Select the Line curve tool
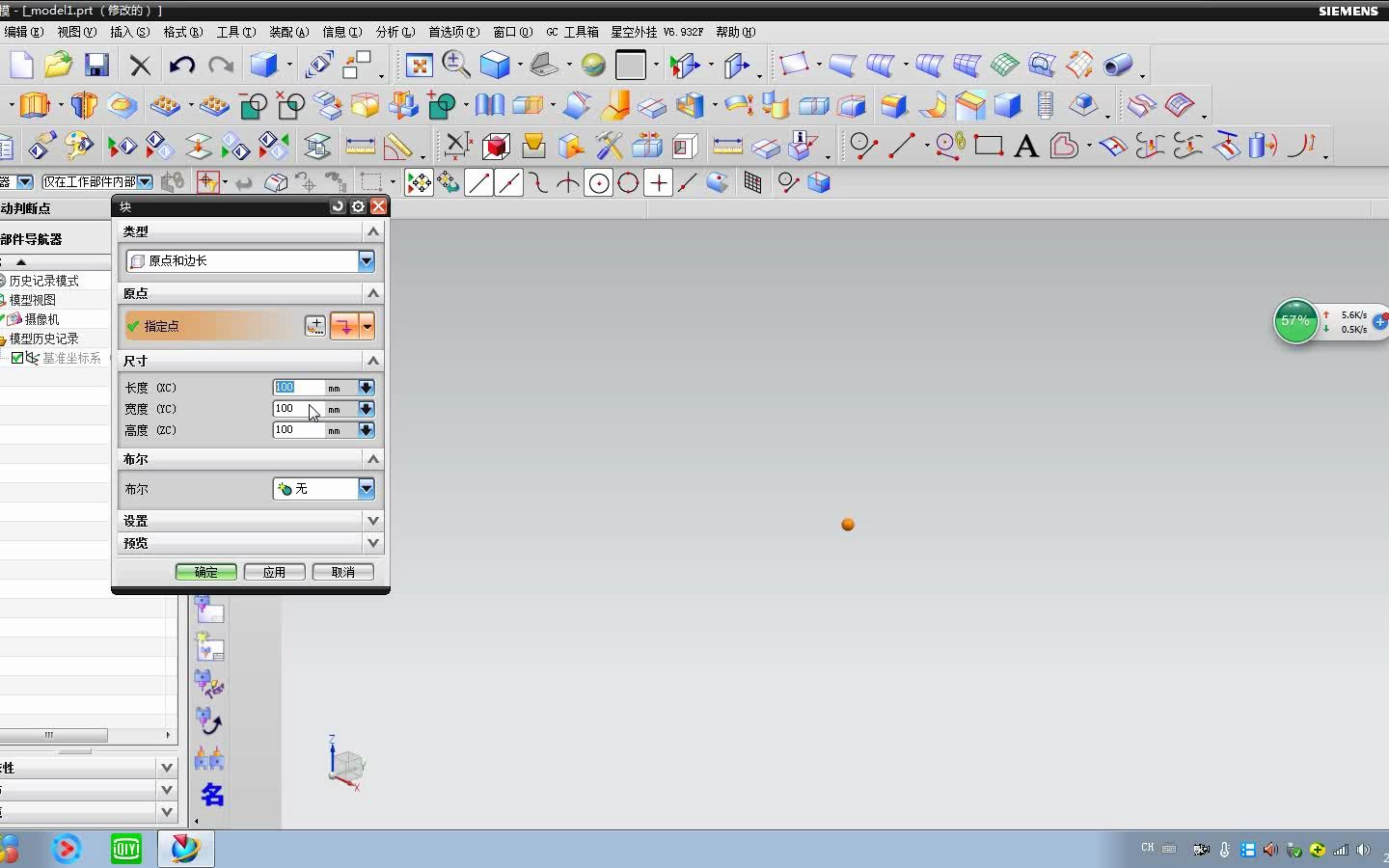The image size is (1389, 868). click(x=901, y=146)
